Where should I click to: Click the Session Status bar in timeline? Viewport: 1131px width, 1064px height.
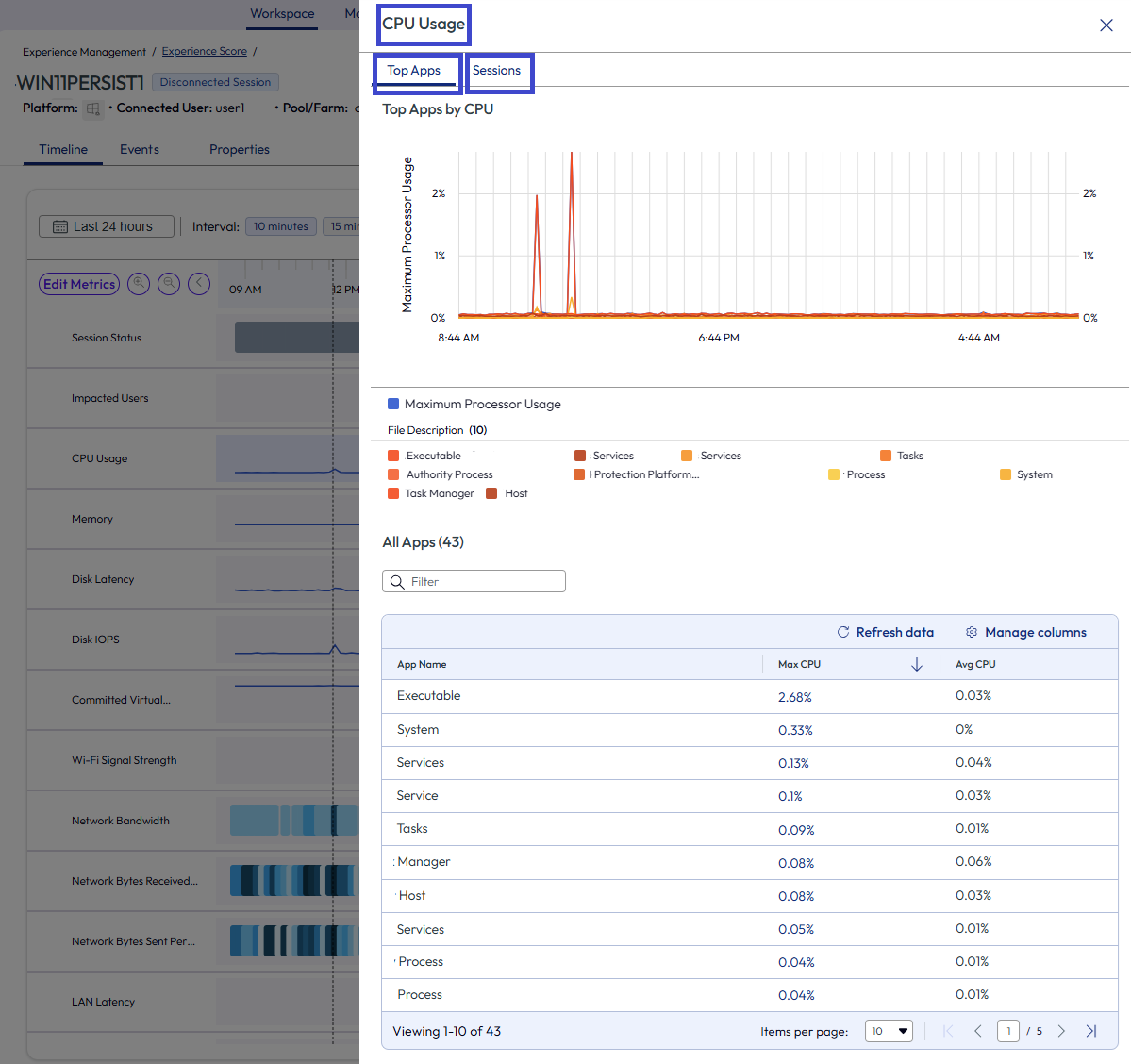tap(296, 338)
